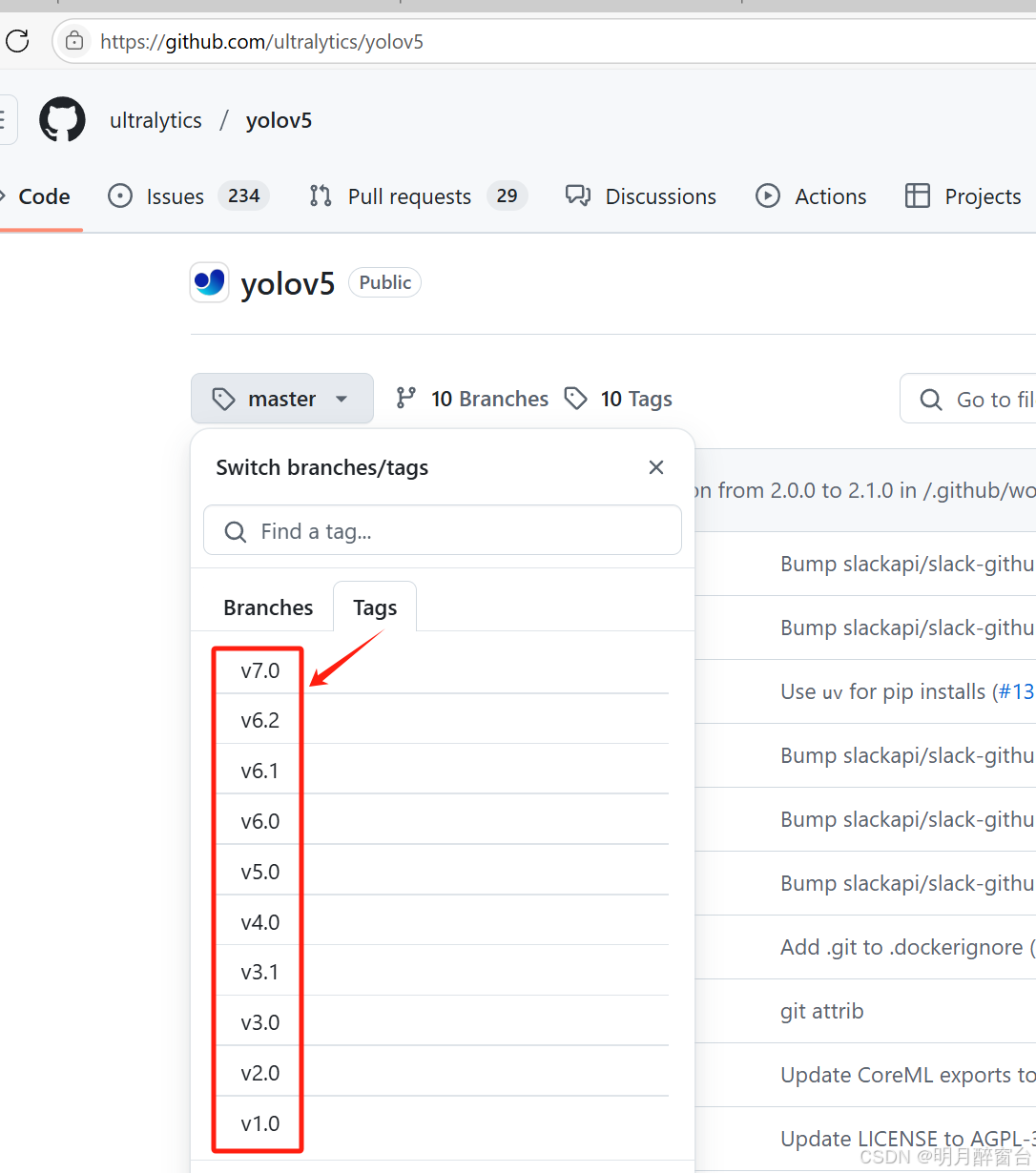Open the Projects tab

point(963,196)
